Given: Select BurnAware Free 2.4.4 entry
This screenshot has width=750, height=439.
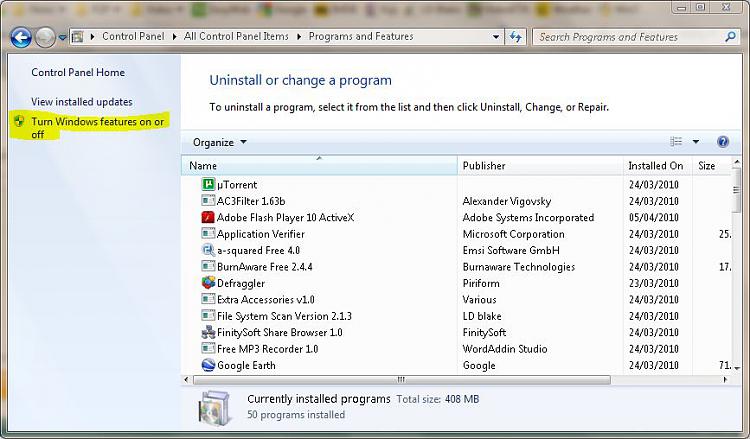Looking at the screenshot, I should (265, 266).
